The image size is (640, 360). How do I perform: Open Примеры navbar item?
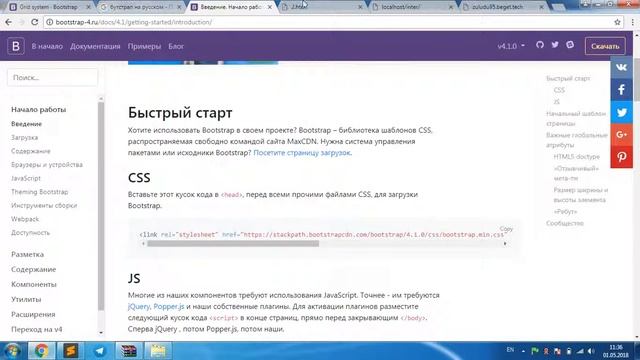coord(144,46)
